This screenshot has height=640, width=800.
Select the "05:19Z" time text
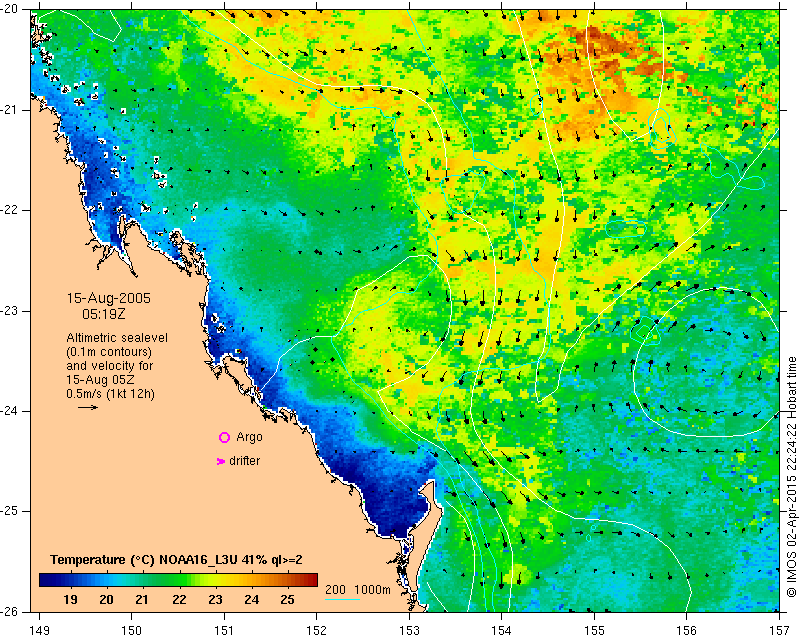[104, 314]
